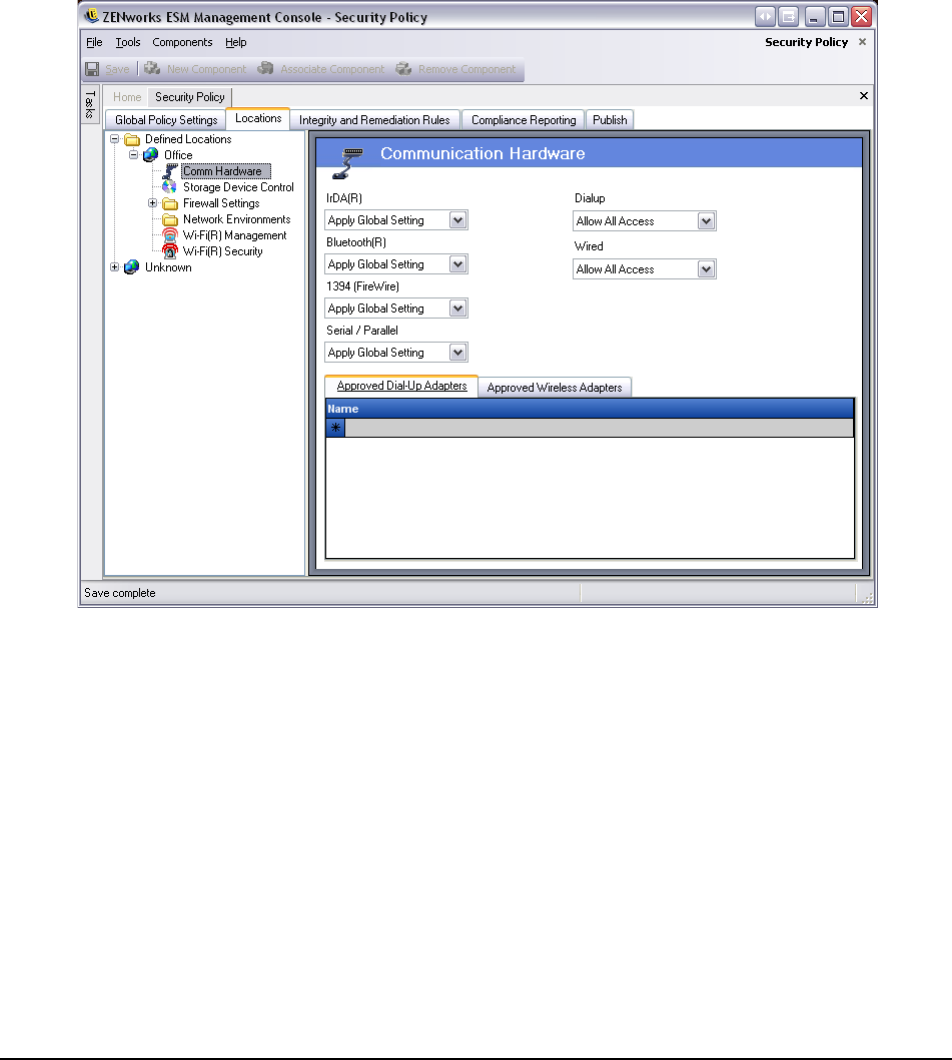Close the Security Policy header label
952x1060 pixels.
point(862,42)
